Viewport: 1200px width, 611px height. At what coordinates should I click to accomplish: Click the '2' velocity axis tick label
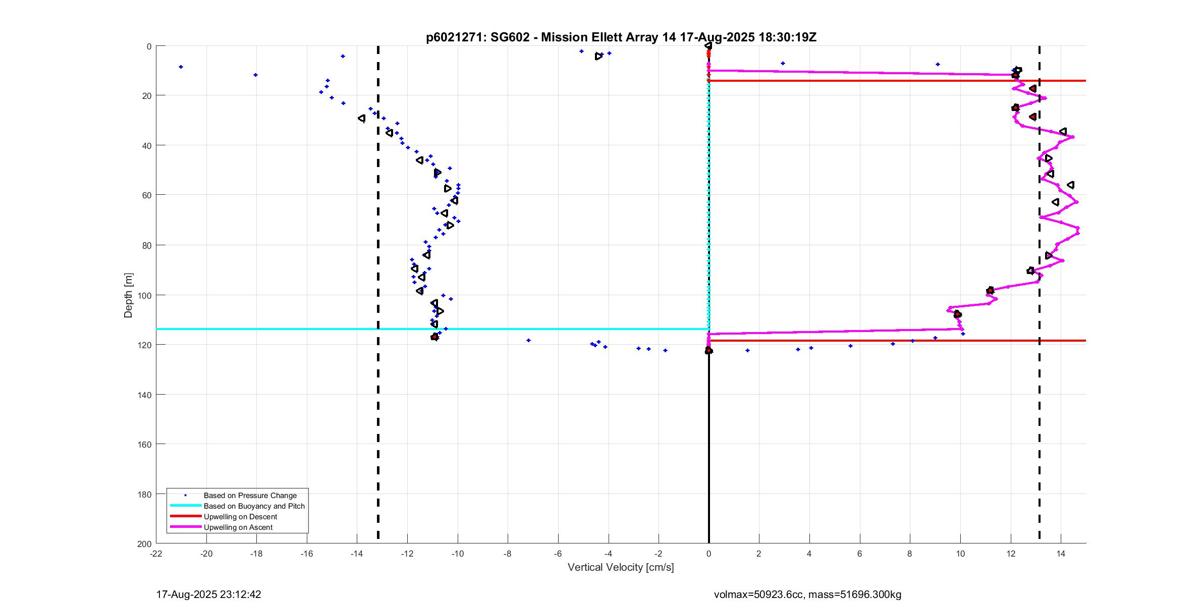[x=759, y=553]
